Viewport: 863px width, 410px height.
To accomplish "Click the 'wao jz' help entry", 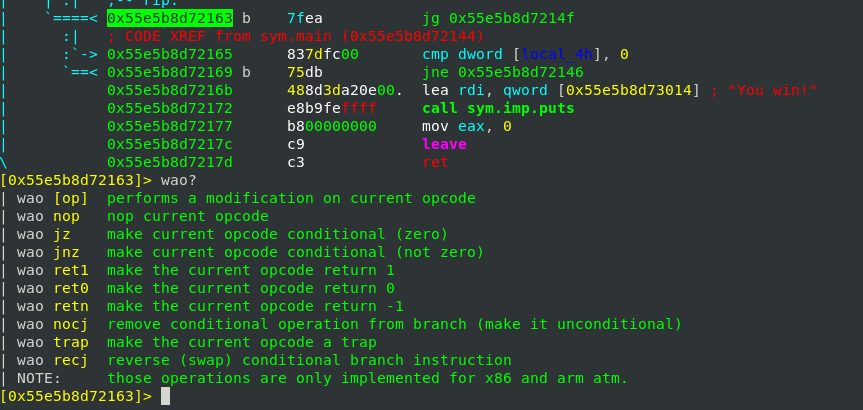I will click(x=42, y=234).
